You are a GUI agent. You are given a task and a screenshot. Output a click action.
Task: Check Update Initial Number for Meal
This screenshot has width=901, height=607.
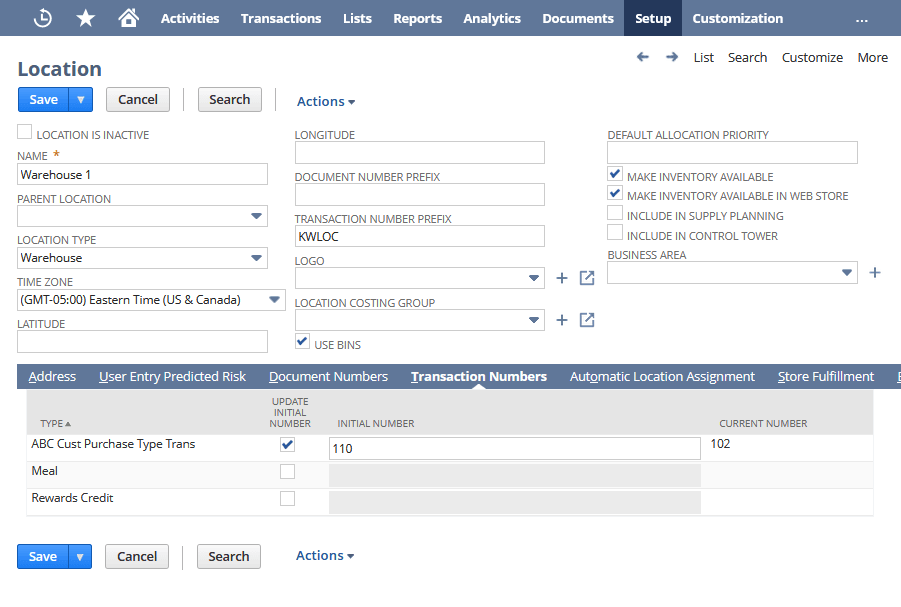tap(287, 471)
